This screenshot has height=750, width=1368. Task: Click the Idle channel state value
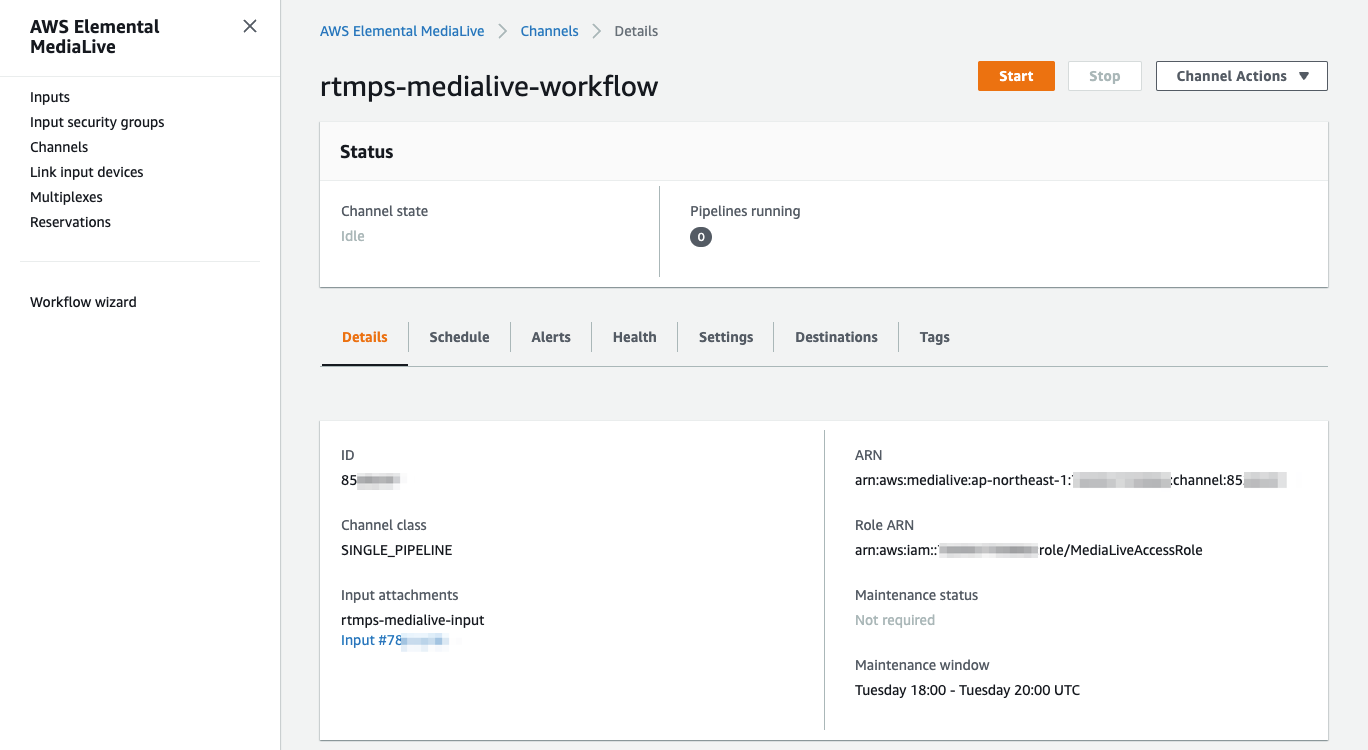[x=353, y=236]
